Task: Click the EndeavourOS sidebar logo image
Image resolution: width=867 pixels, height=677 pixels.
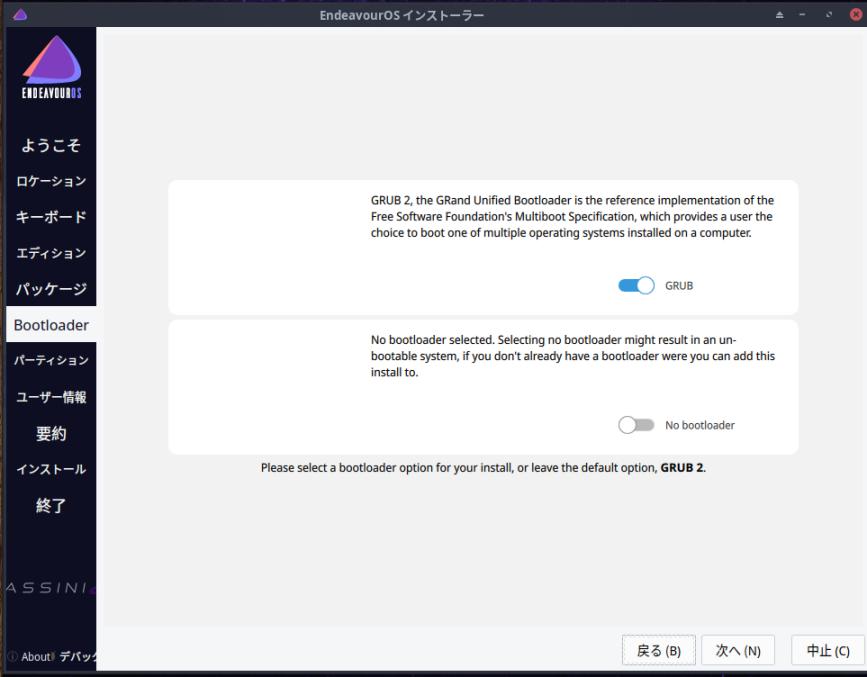Action: (51, 68)
